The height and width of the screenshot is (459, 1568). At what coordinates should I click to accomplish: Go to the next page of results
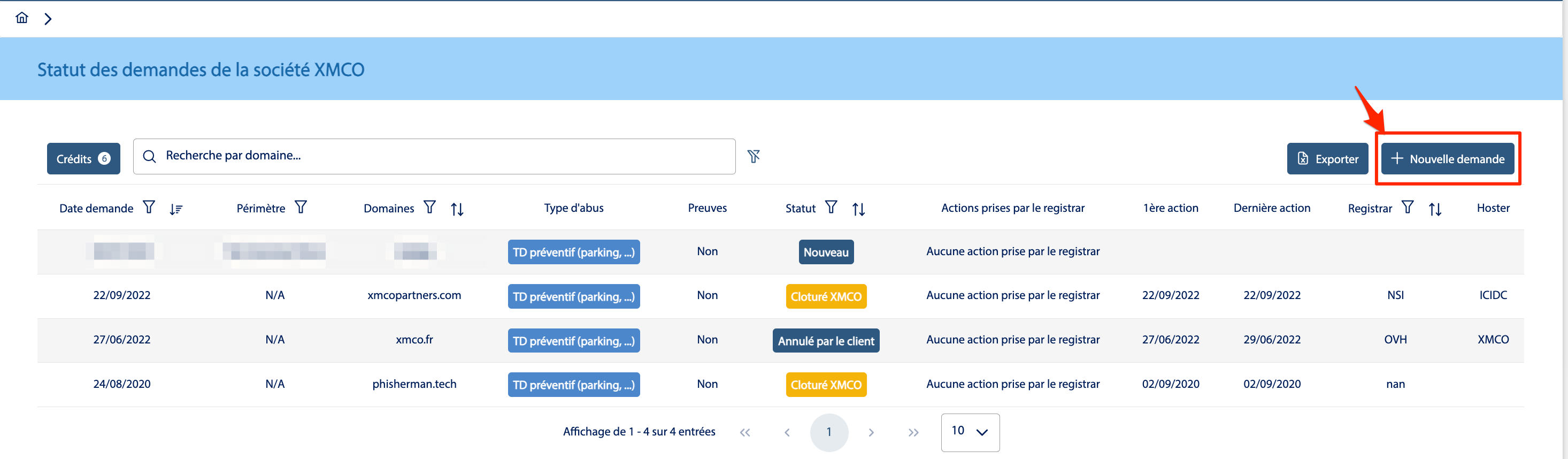871,432
